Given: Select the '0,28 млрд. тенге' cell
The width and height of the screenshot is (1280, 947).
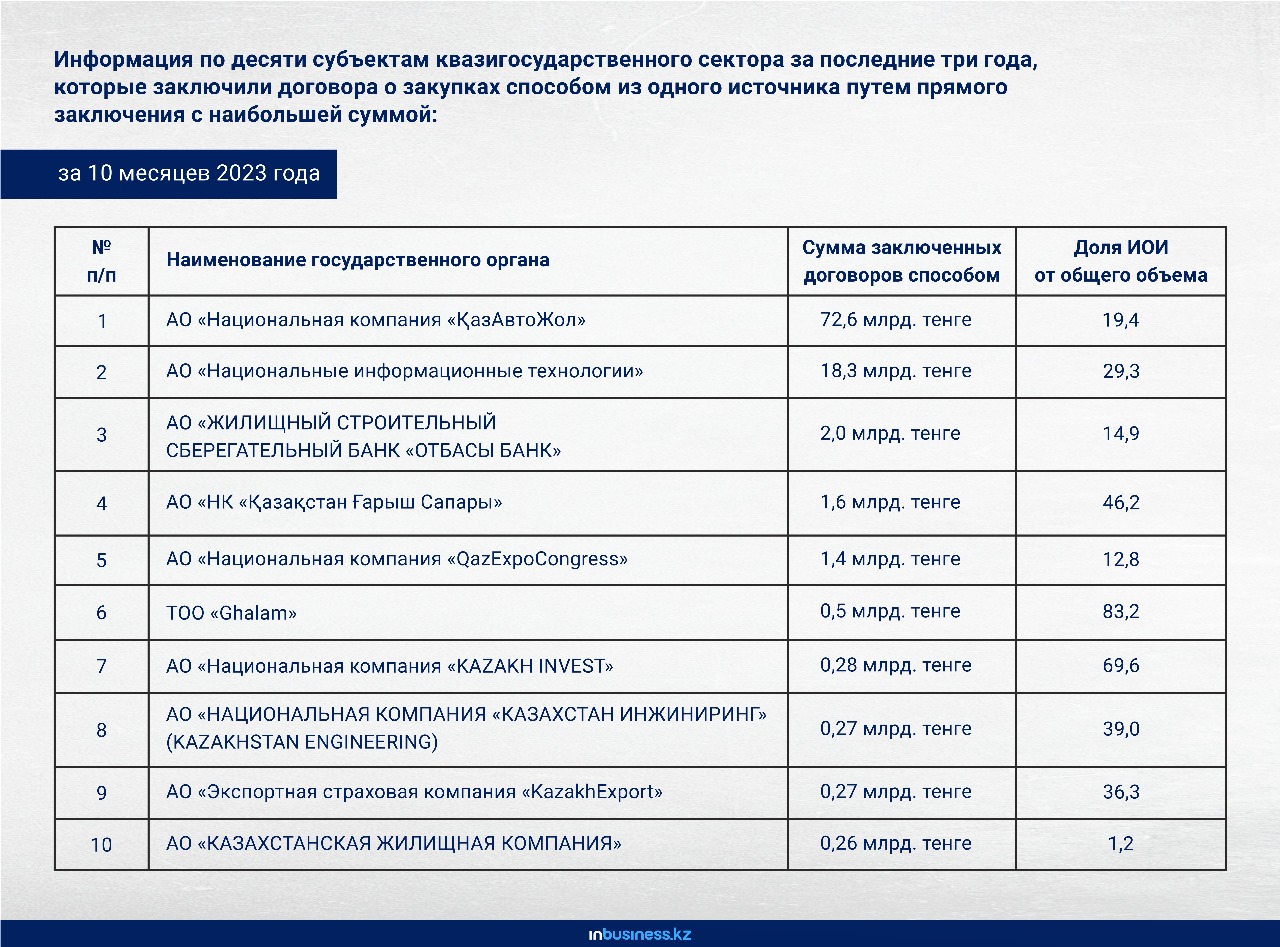Looking at the screenshot, I should pyautogui.click(x=901, y=666).
